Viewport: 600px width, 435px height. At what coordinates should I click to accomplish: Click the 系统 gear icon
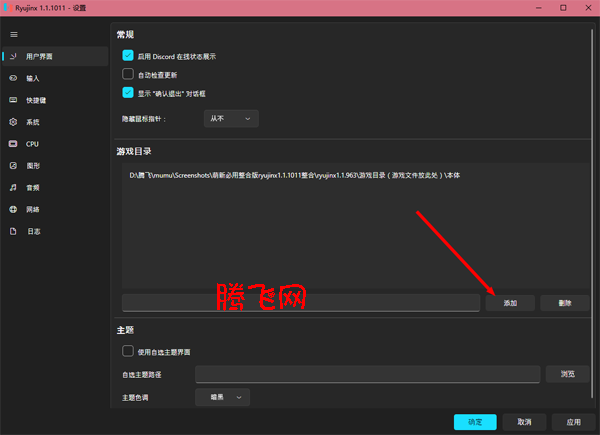(13, 122)
